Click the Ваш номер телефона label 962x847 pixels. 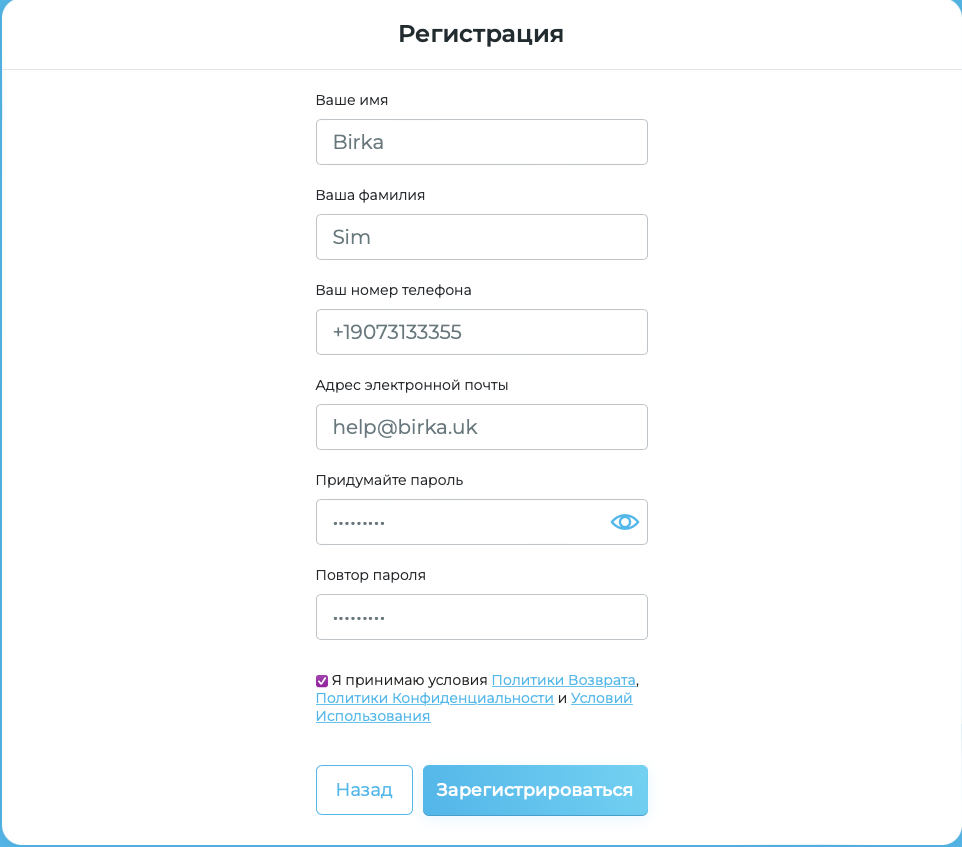click(x=393, y=290)
